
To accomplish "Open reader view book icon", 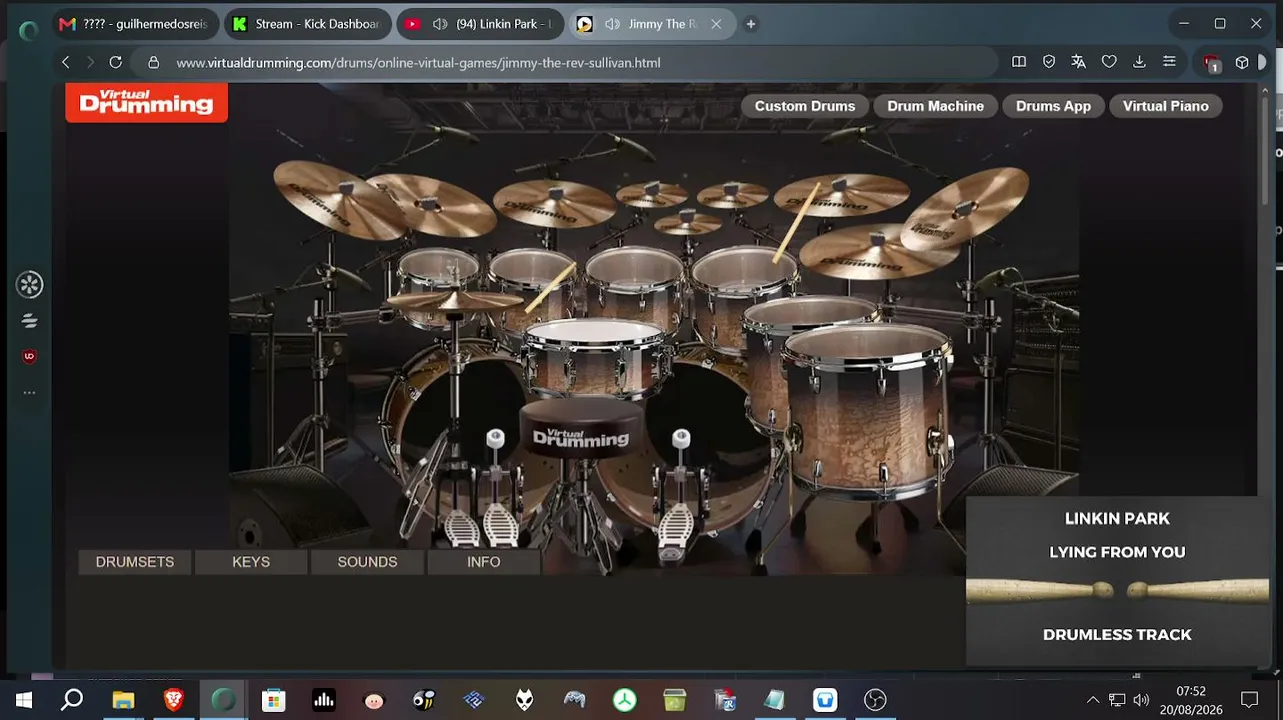I will 1019,62.
